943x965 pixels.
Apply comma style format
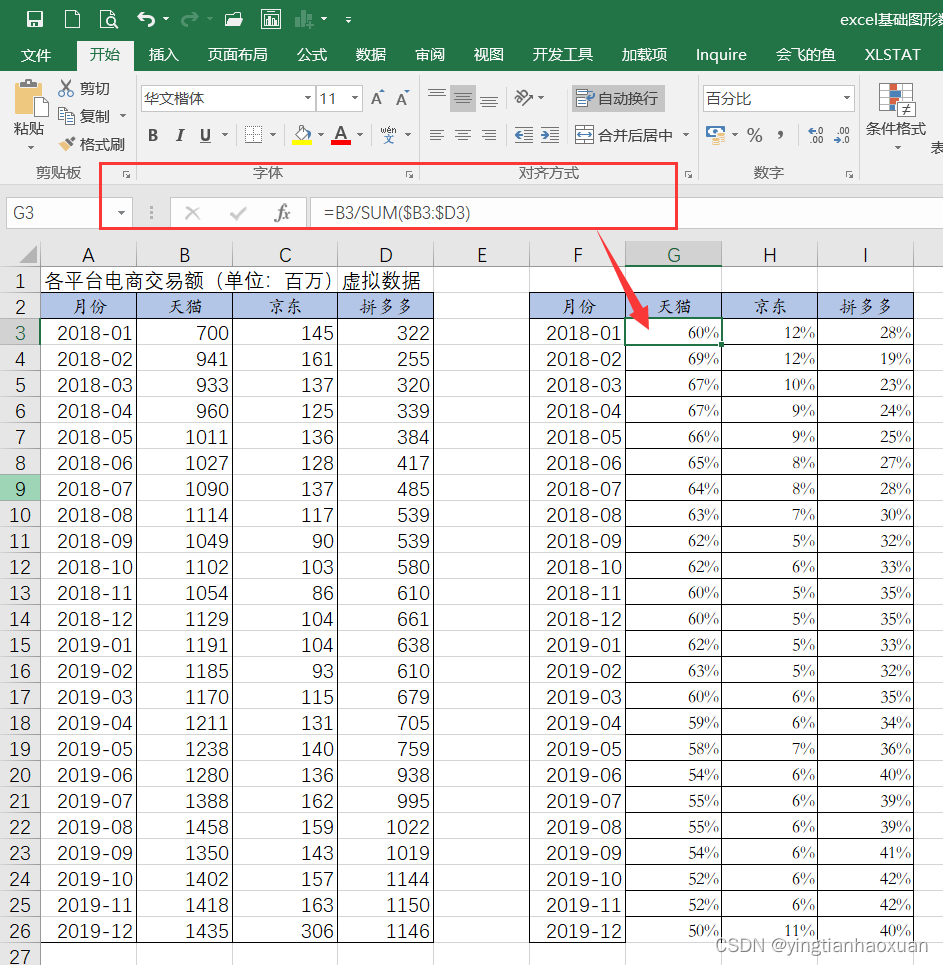pos(780,135)
